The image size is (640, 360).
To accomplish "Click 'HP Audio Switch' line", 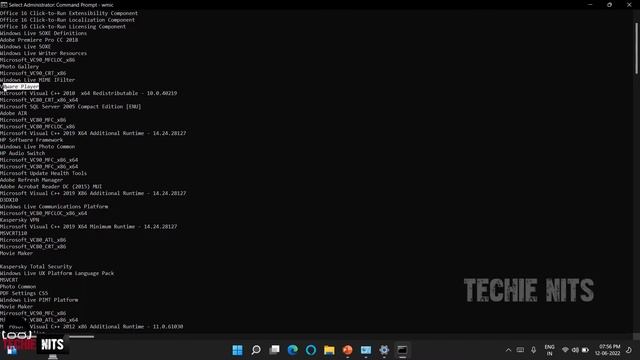I will [22, 153].
